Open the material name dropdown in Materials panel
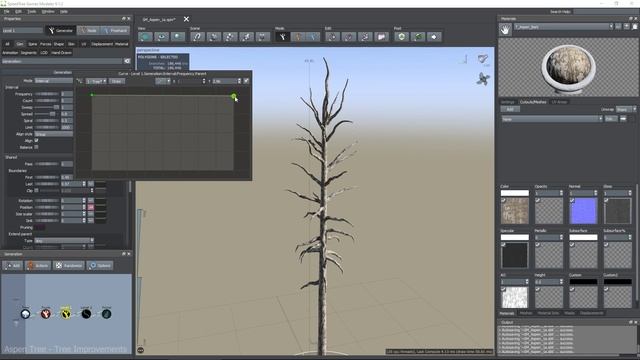The width and height of the screenshot is (640, 360). [564, 27]
